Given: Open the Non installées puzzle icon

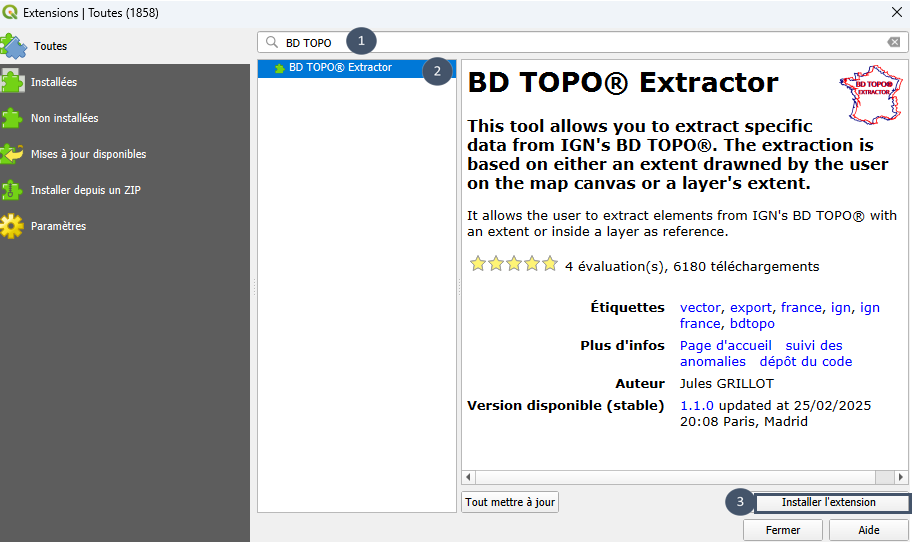Looking at the screenshot, I should point(12,118).
